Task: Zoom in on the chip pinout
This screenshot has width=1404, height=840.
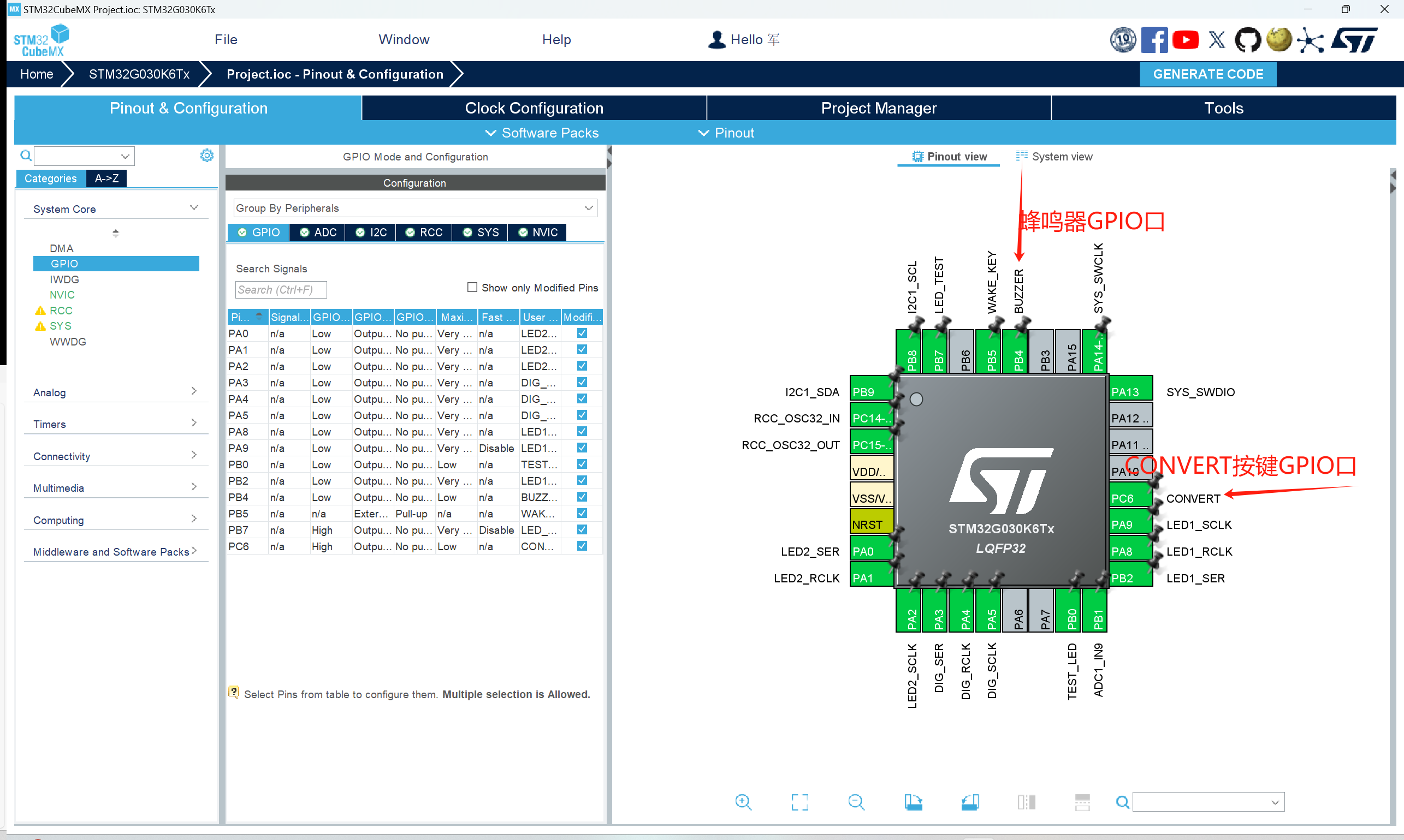Action: [x=743, y=801]
